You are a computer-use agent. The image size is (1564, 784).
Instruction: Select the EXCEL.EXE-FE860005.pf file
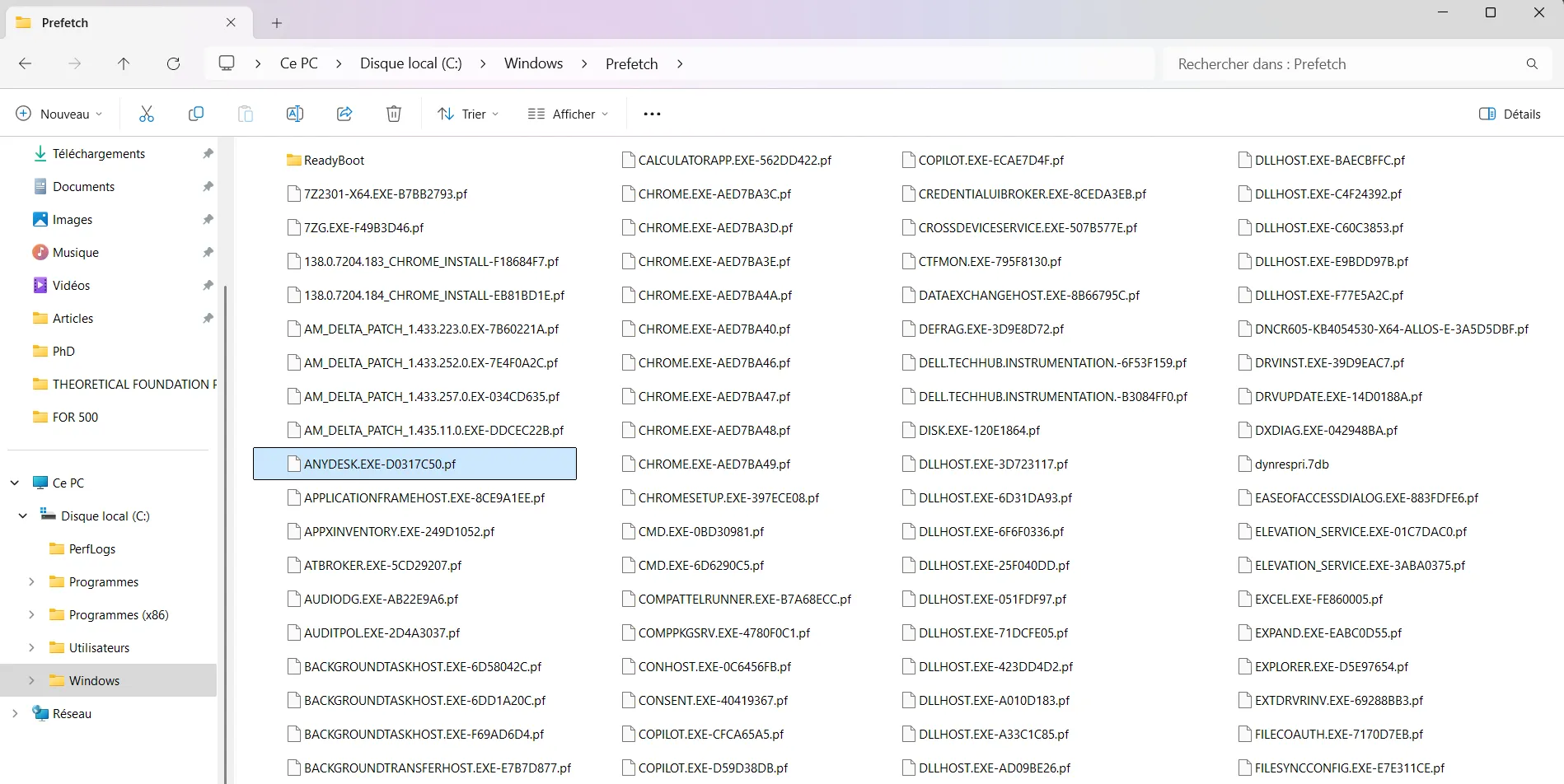pos(1318,599)
